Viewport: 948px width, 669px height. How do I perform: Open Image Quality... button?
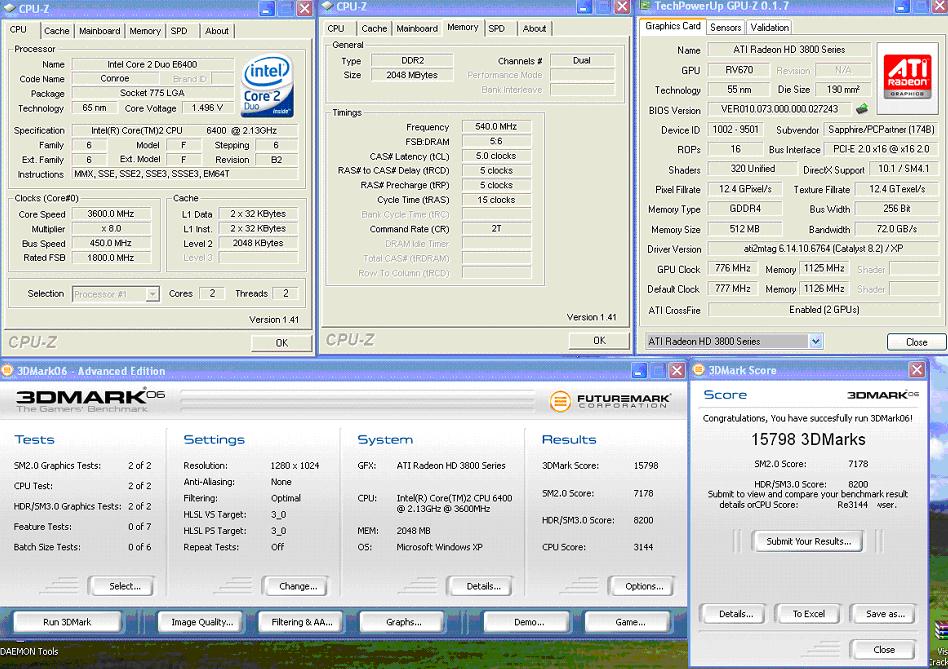(x=201, y=622)
